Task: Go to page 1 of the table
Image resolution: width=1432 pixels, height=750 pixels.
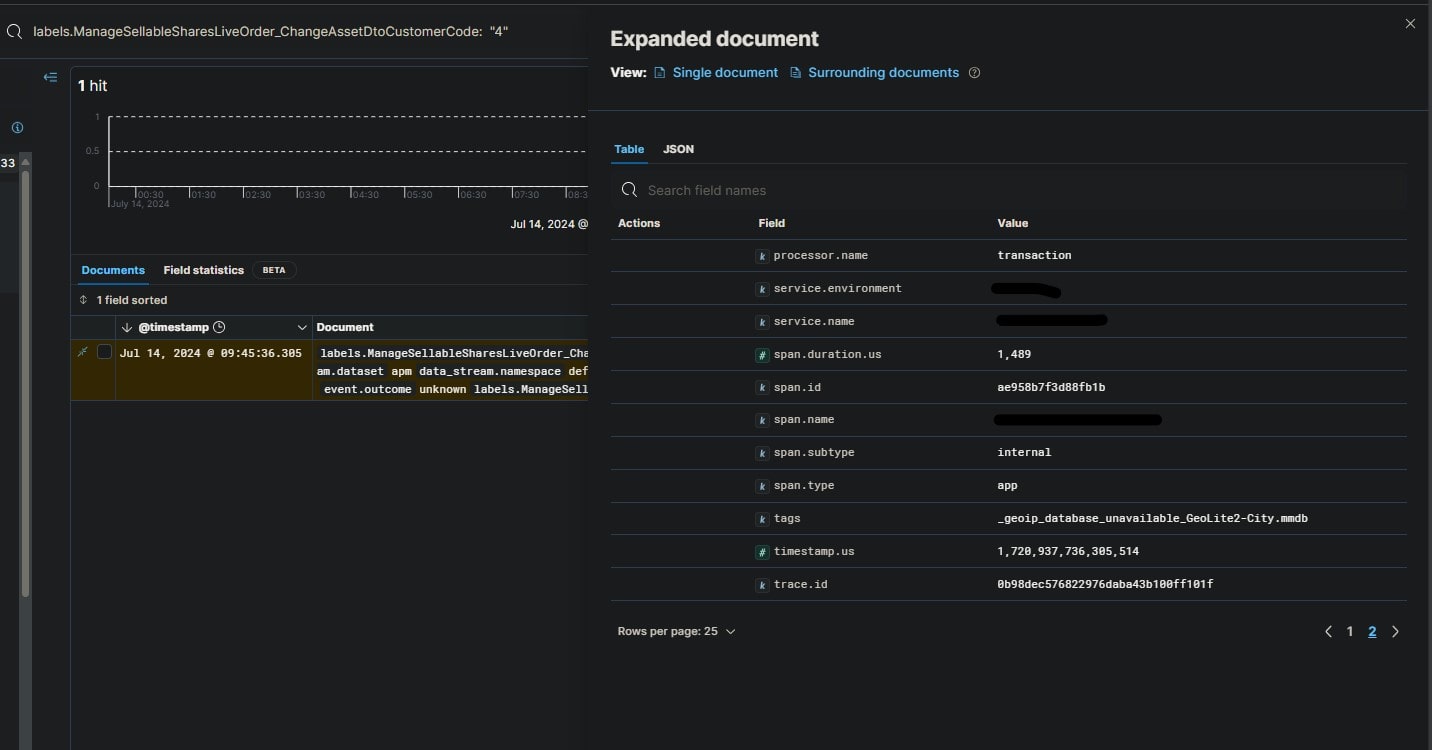Action: (x=1350, y=631)
